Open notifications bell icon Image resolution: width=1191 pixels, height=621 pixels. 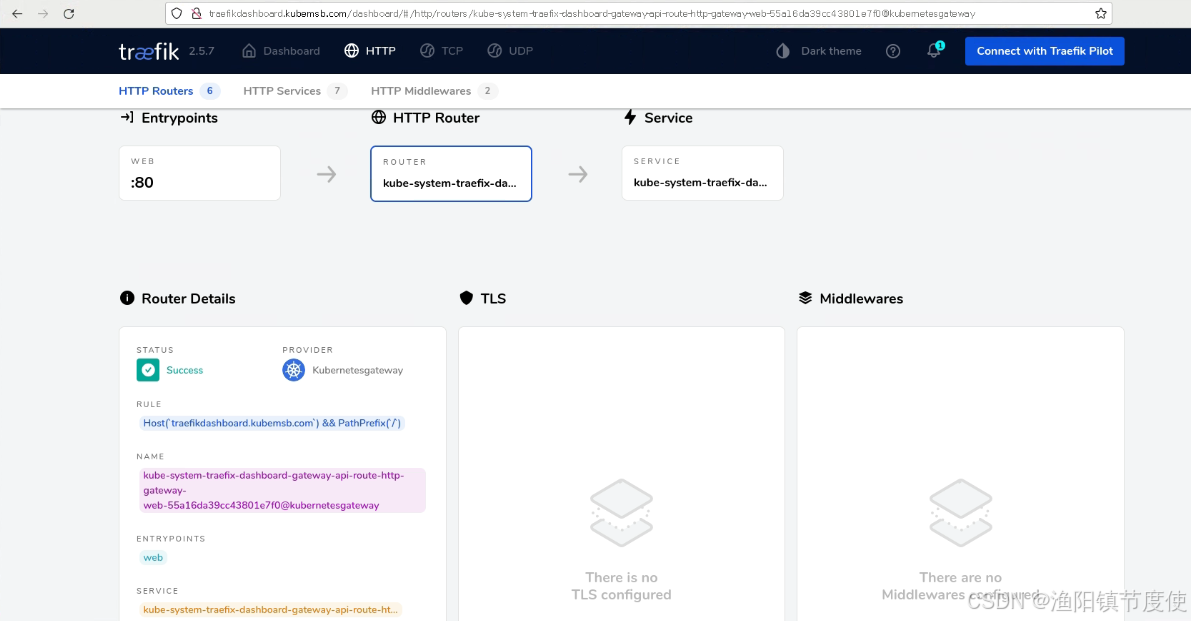click(934, 50)
